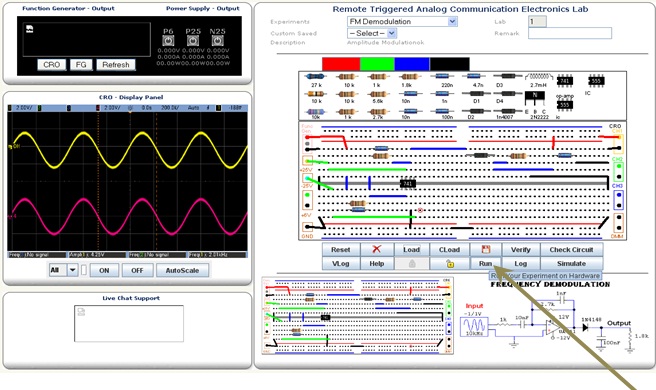Choose the green wire color swatch
Viewport: 656px width, 390px height.
[x=377, y=64]
